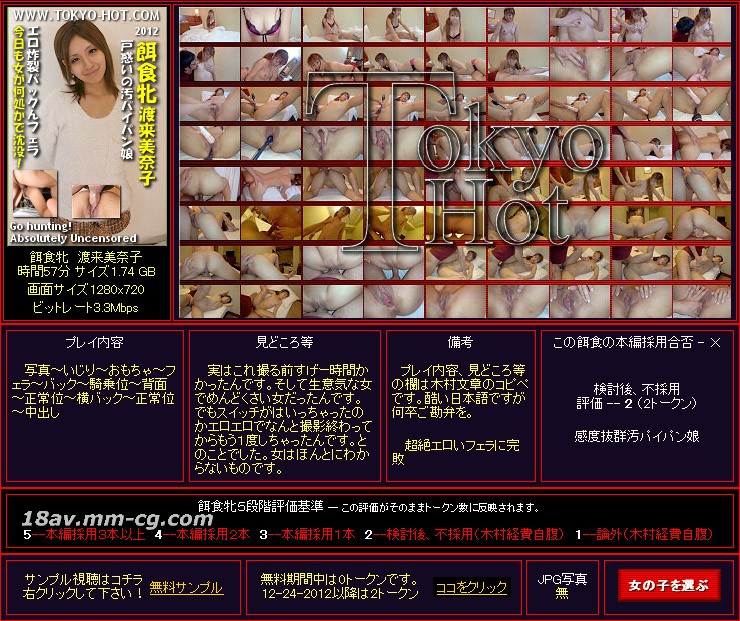The image size is (740, 621).
Task: Click the この餌食の本編採用合否 heading
Action: [637, 342]
